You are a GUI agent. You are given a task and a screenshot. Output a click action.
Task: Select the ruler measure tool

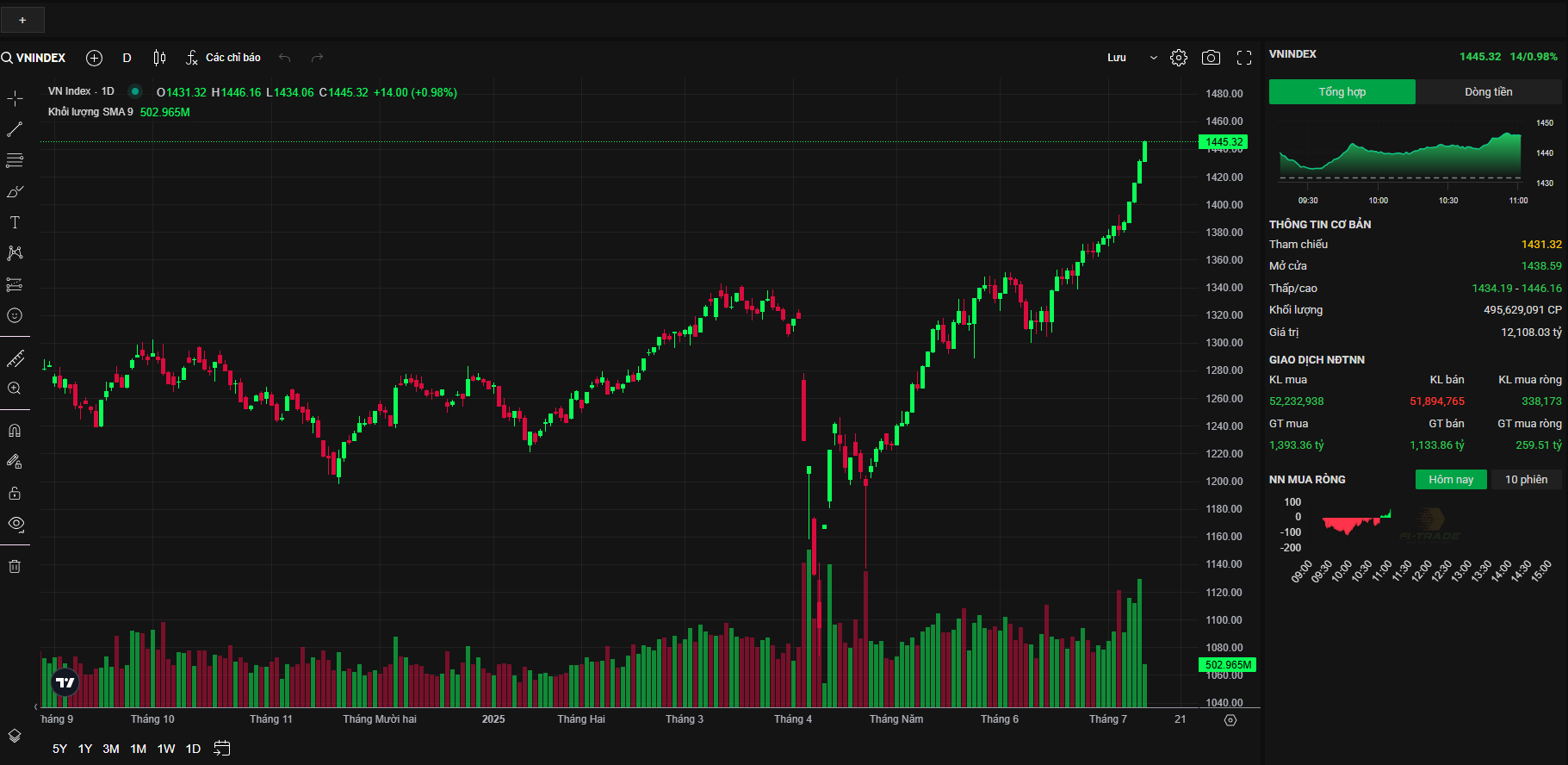(x=15, y=358)
